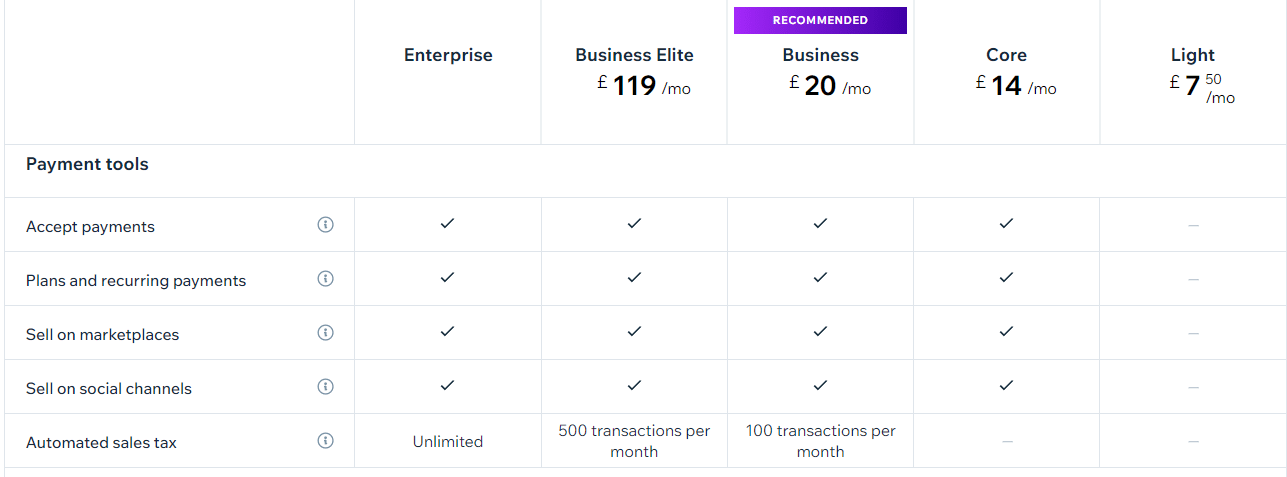Click Enterprise checkmark for Accept payments
This screenshot has height=477, width=1287.
(448, 224)
